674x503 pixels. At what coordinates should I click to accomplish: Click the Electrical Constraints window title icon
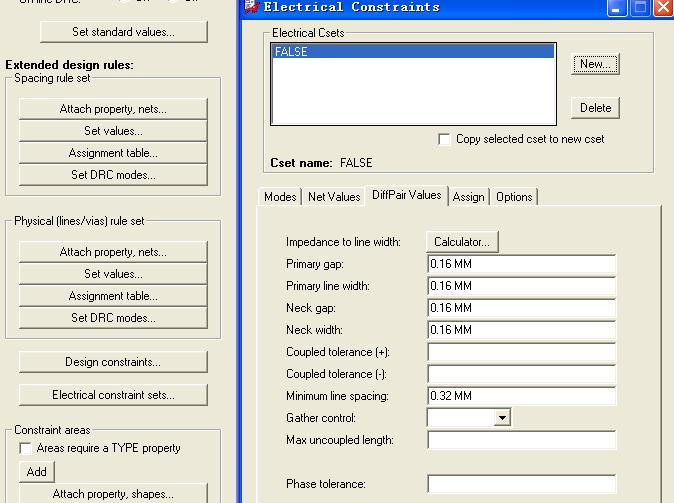coord(251,6)
